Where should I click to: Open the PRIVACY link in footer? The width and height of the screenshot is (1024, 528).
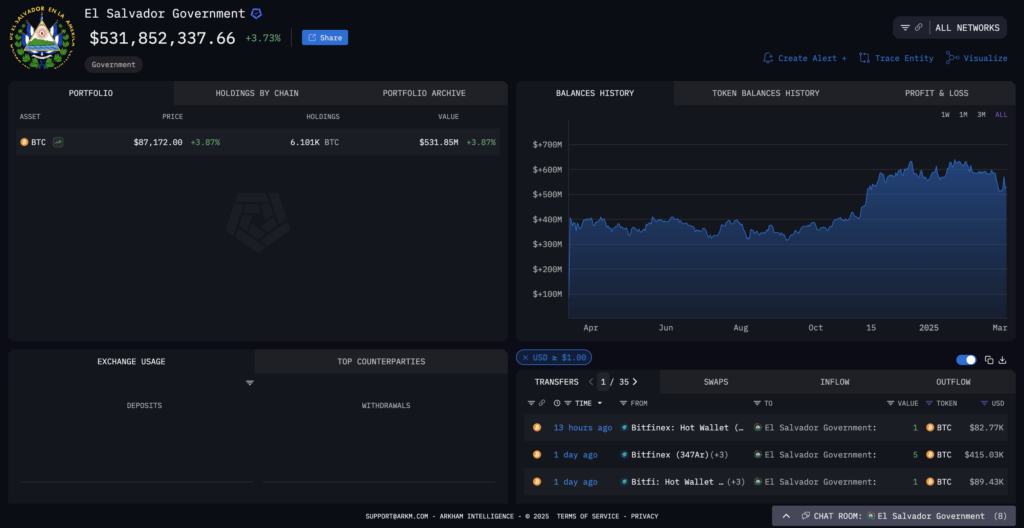tap(645, 516)
